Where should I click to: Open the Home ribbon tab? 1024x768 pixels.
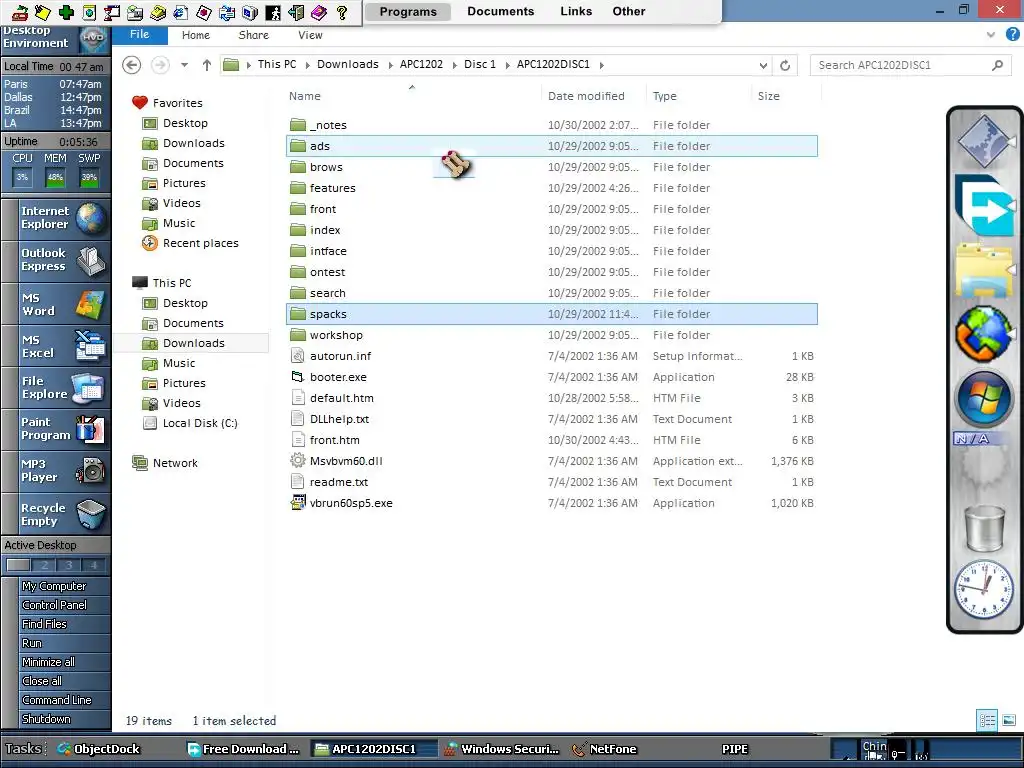(196, 35)
